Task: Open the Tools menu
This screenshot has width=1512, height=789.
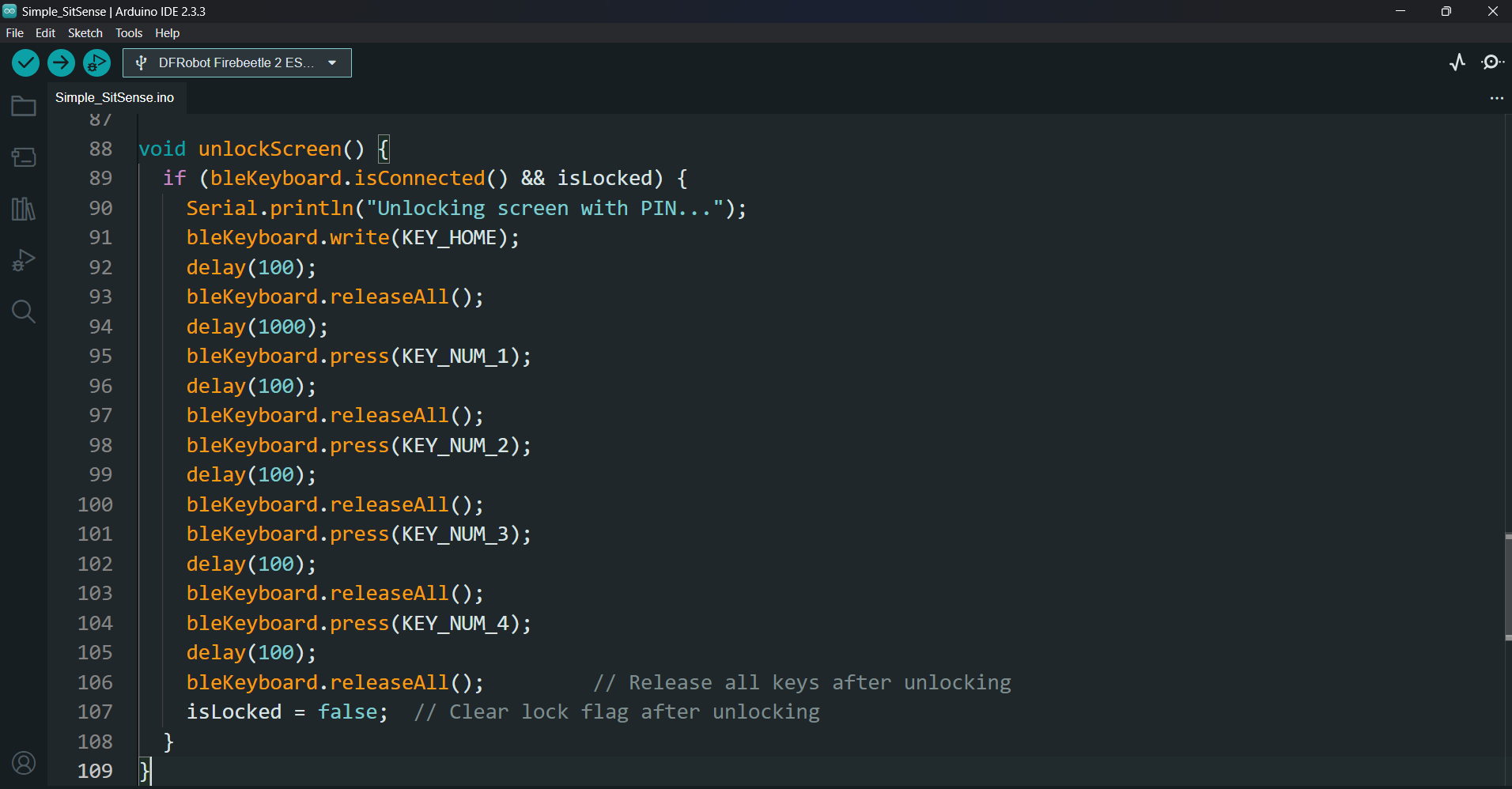Action: [129, 33]
